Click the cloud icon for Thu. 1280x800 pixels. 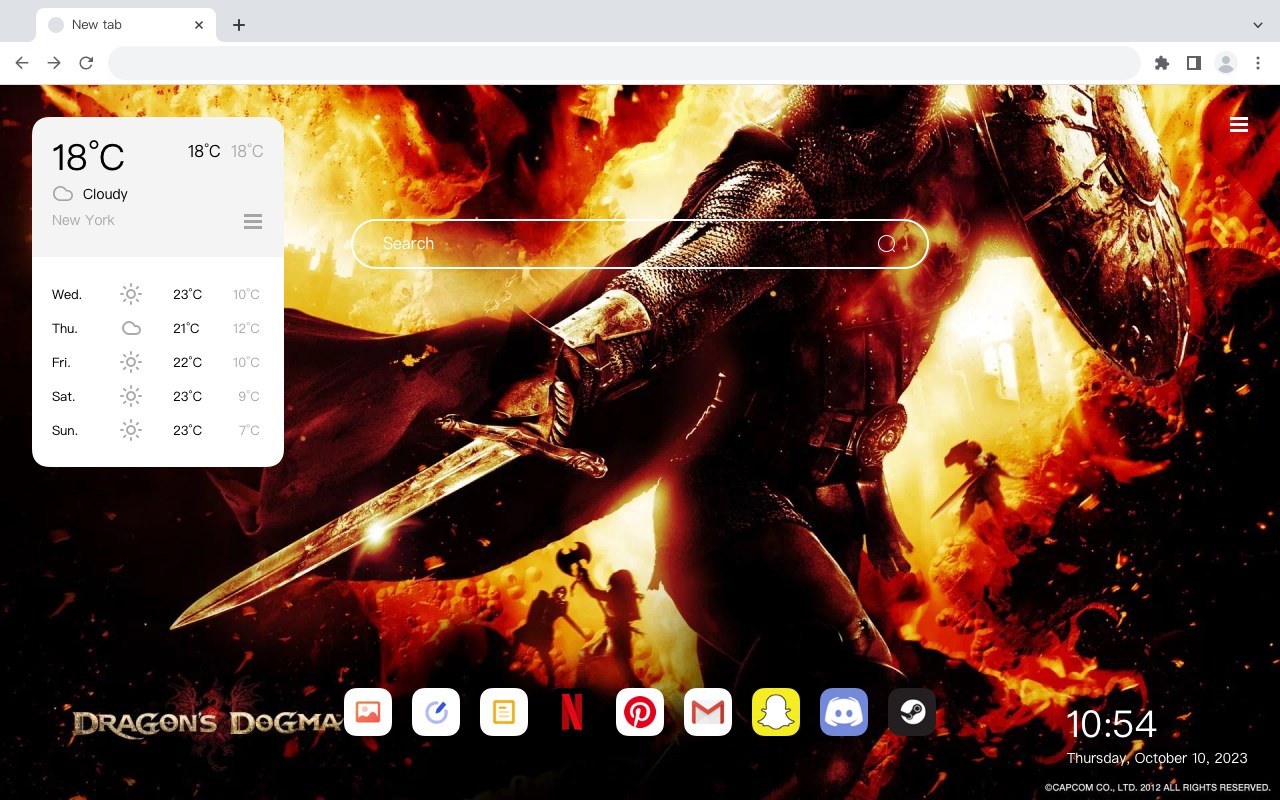[131, 328]
